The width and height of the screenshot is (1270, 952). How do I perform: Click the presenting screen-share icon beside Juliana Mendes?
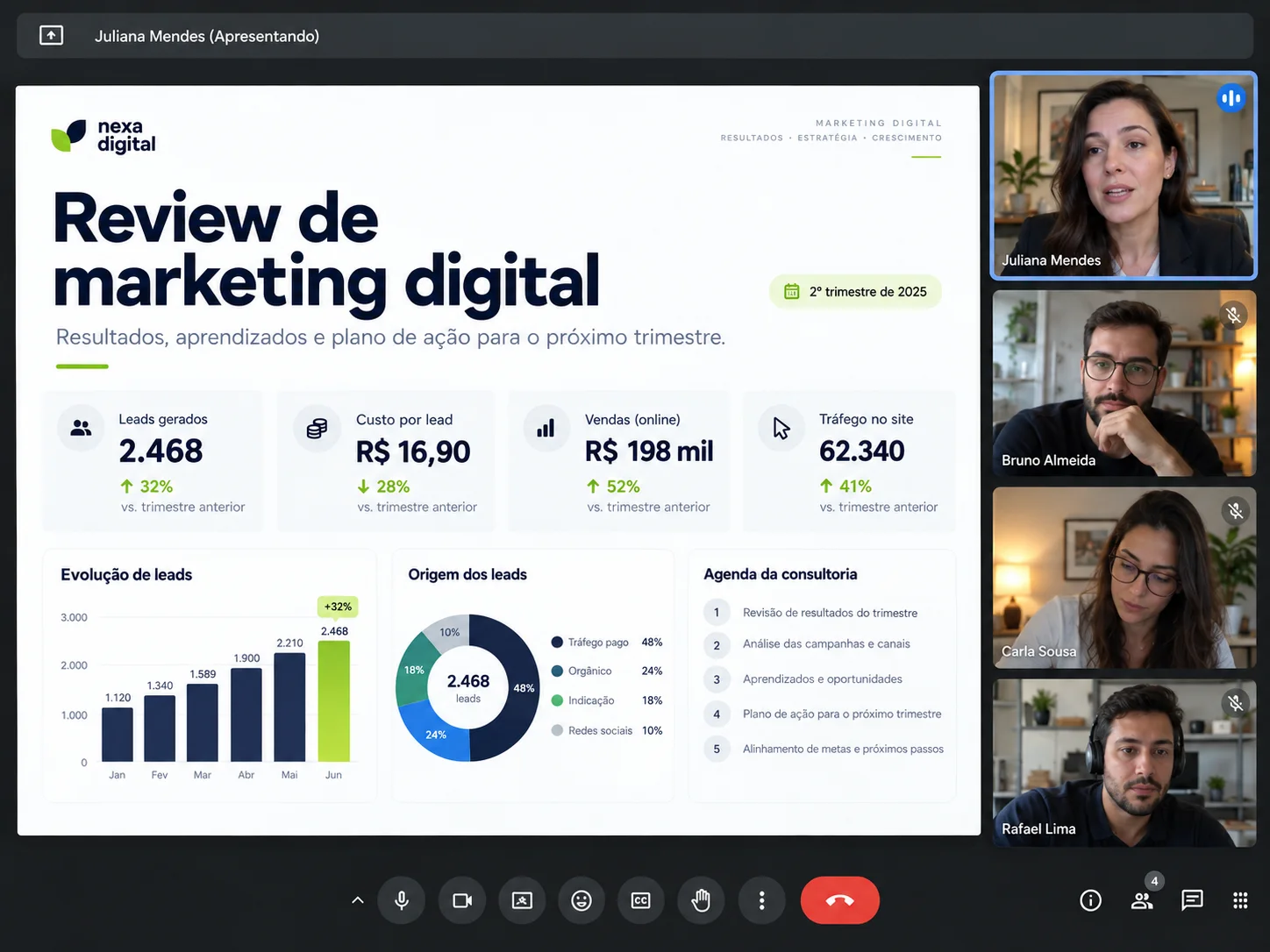click(51, 35)
